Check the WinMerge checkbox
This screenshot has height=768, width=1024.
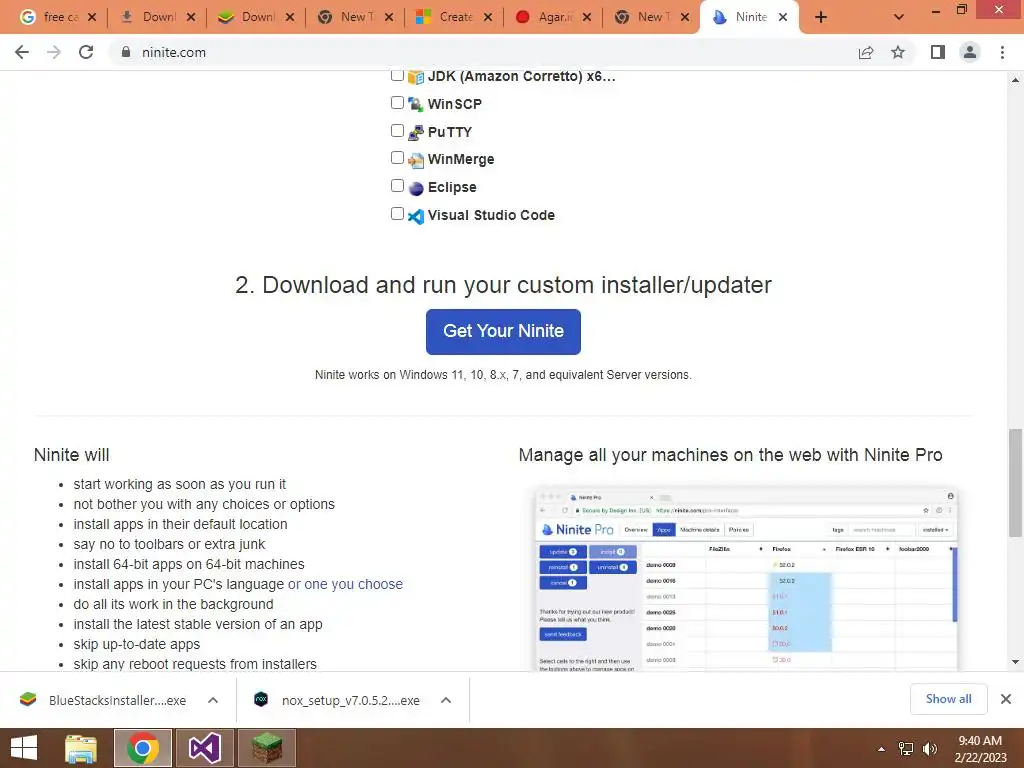click(x=397, y=158)
